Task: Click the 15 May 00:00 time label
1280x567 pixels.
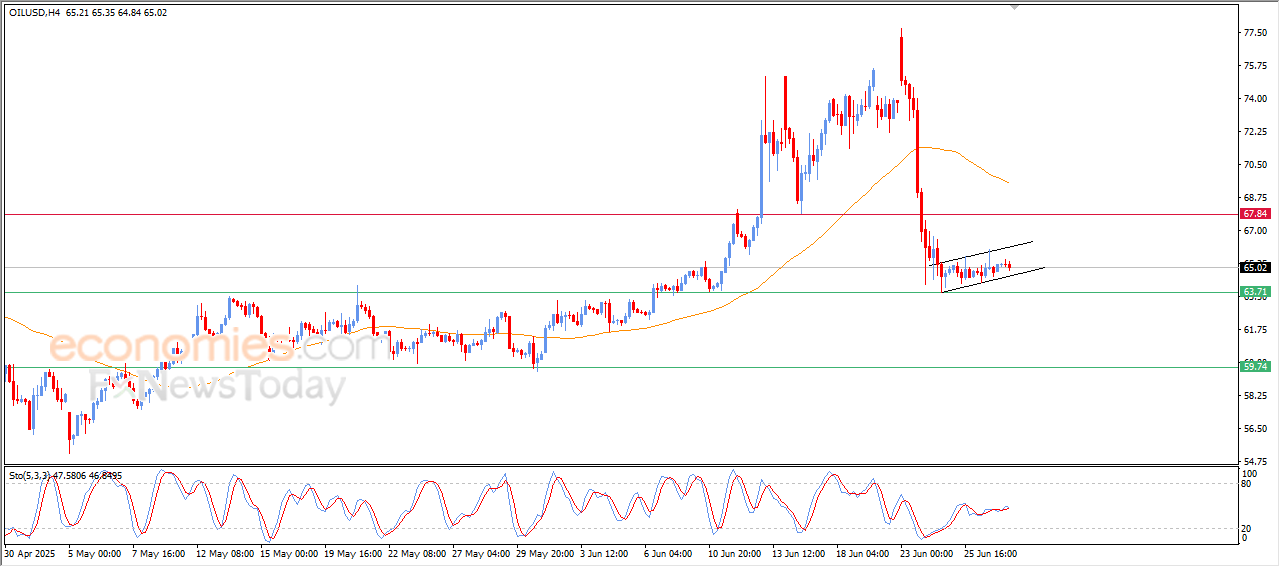Action: tap(290, 552)
